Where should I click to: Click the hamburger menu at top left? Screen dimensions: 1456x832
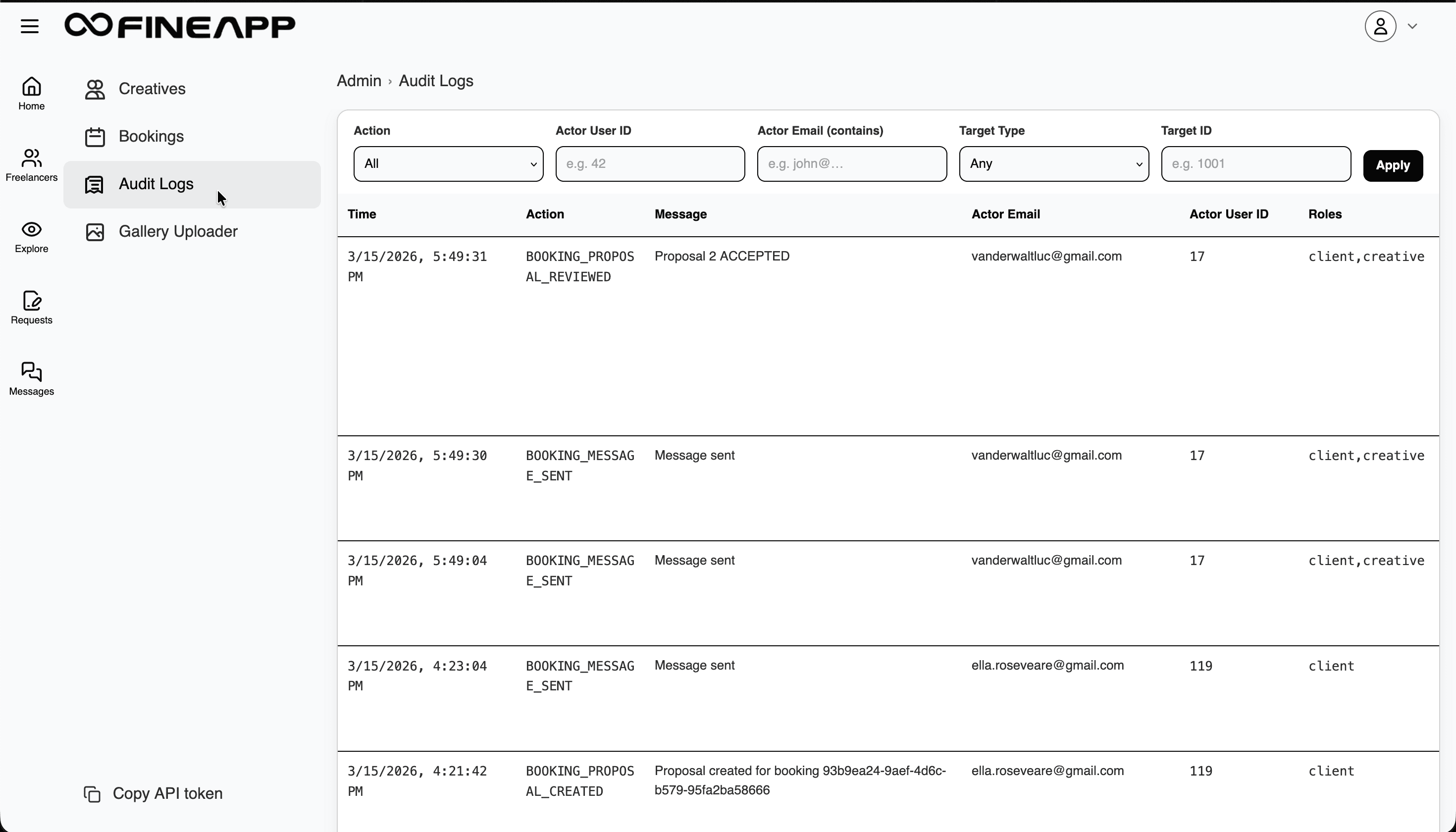click(29, 26)
